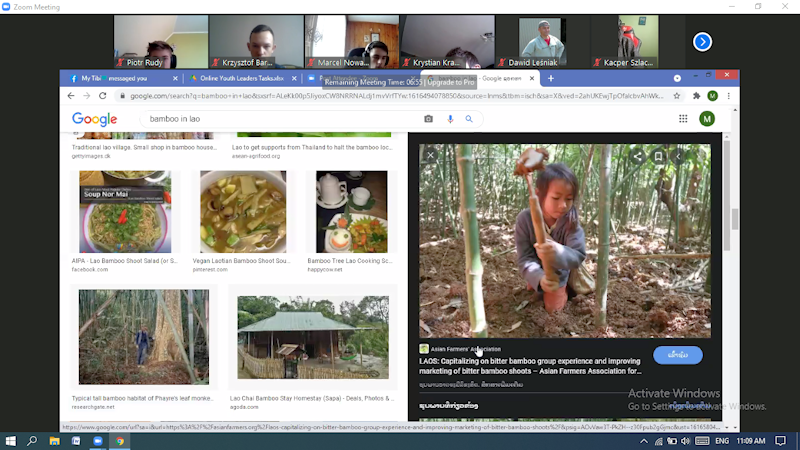Share the previewed bamboo image
Viewport: 800px width, 450px height.
pyautogui.click(x=637, y=156)
